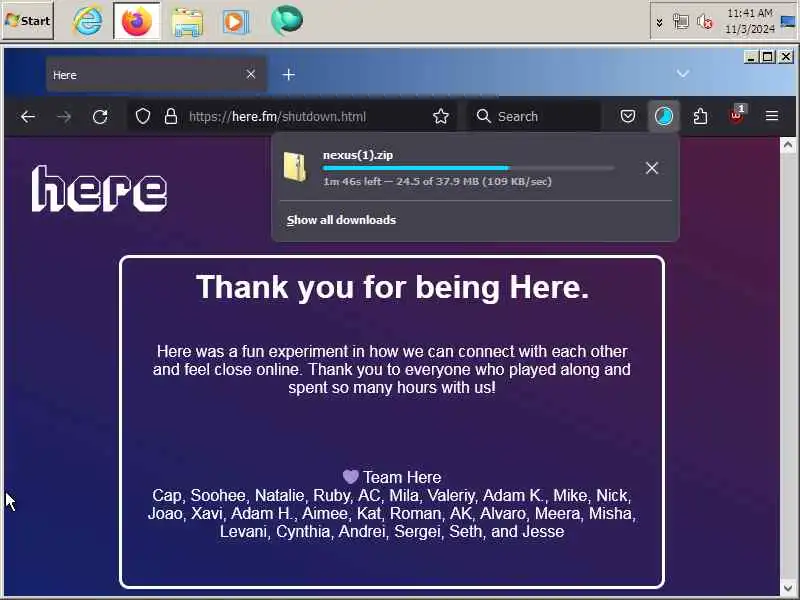
Task: Reload the current page
Action: (x=100, y=117)
